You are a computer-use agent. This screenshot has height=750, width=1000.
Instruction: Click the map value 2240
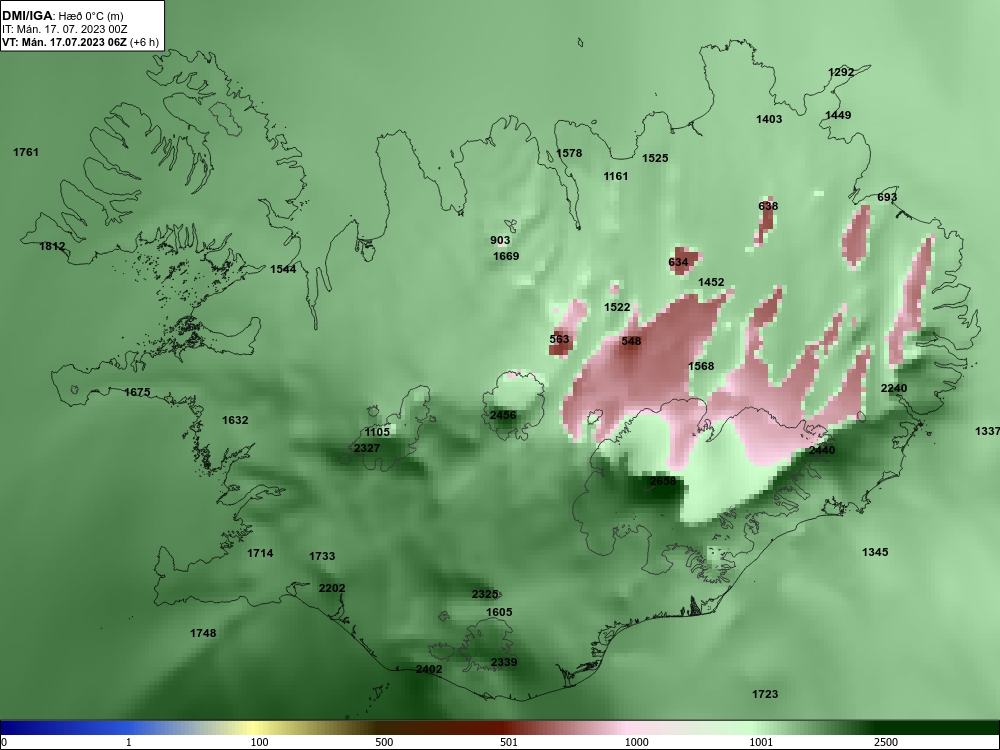pos(894,388)
